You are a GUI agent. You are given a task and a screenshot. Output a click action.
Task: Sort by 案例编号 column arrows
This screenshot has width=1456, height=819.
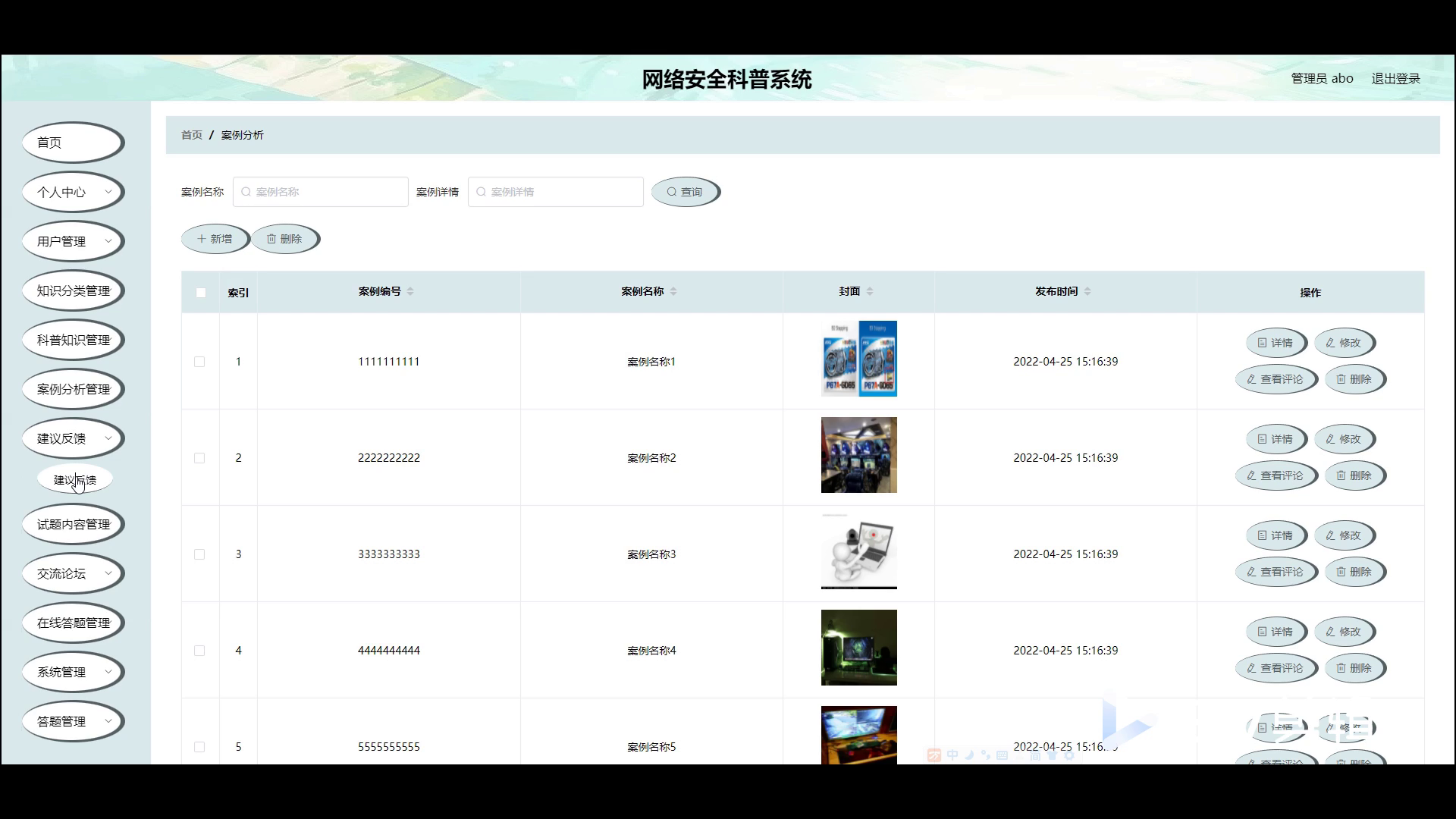click(410, 291)
